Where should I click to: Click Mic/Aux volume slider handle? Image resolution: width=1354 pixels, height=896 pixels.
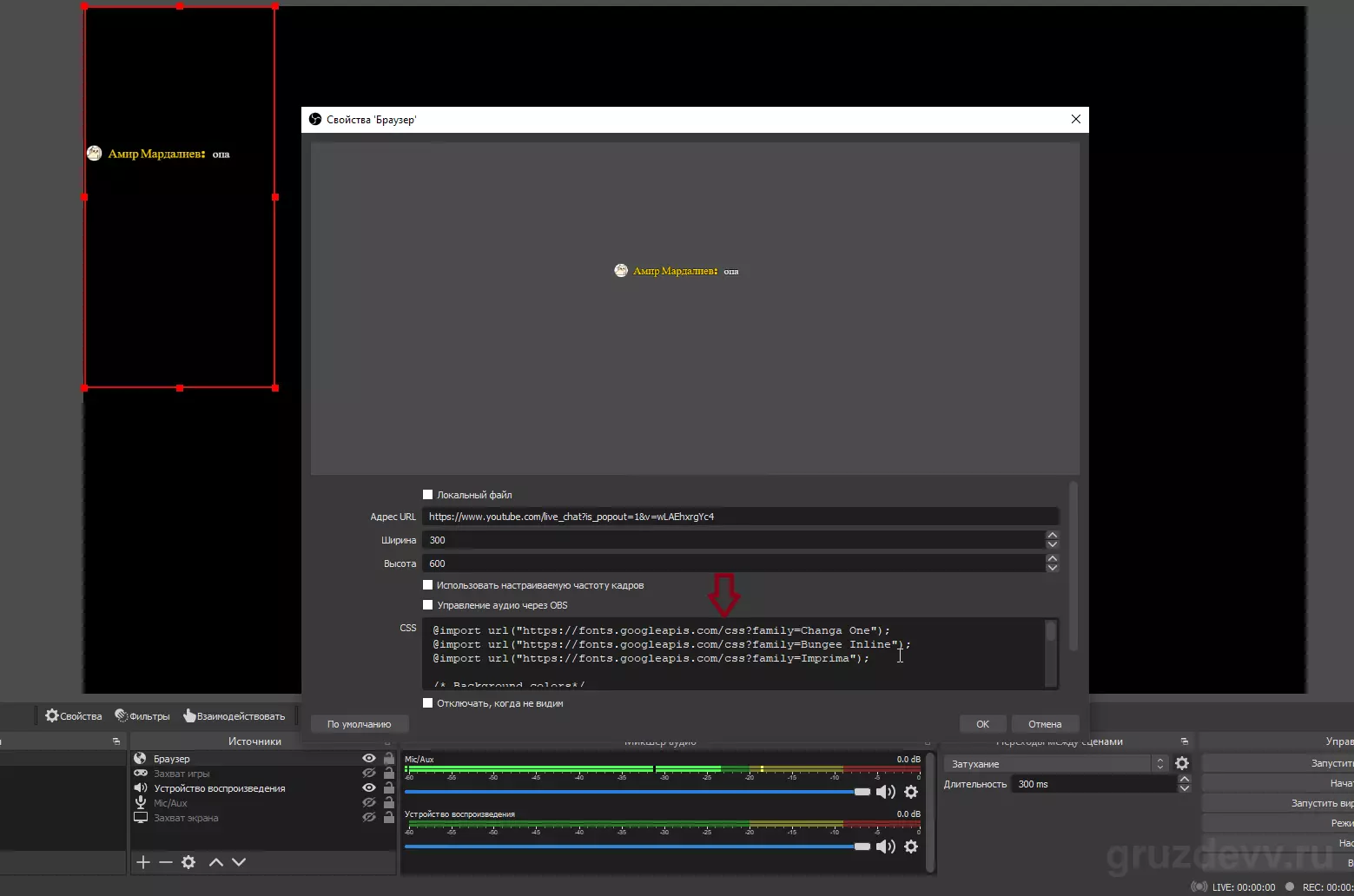click(862, 792)
